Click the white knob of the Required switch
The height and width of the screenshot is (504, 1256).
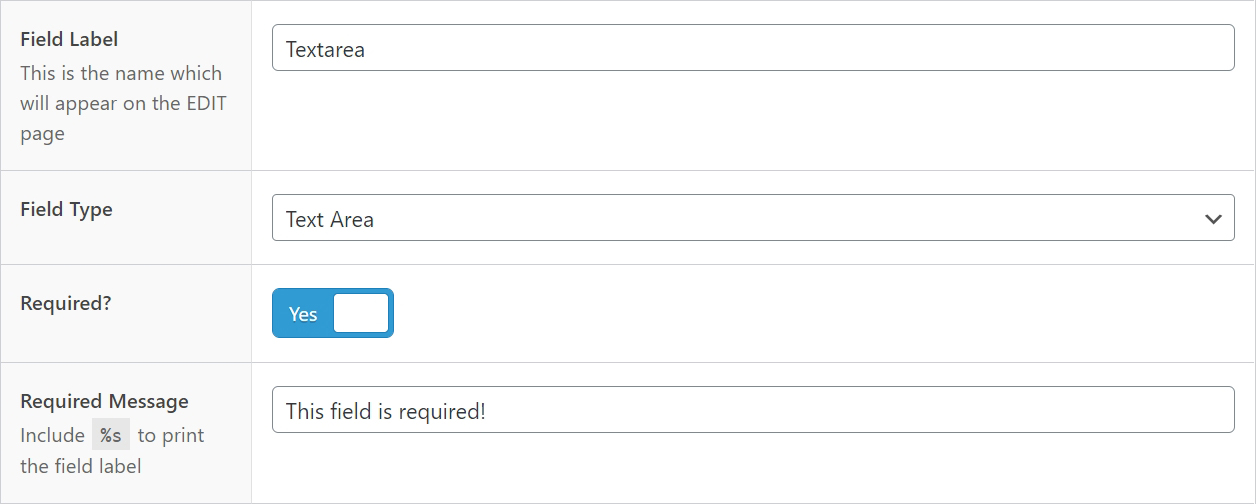361,313
